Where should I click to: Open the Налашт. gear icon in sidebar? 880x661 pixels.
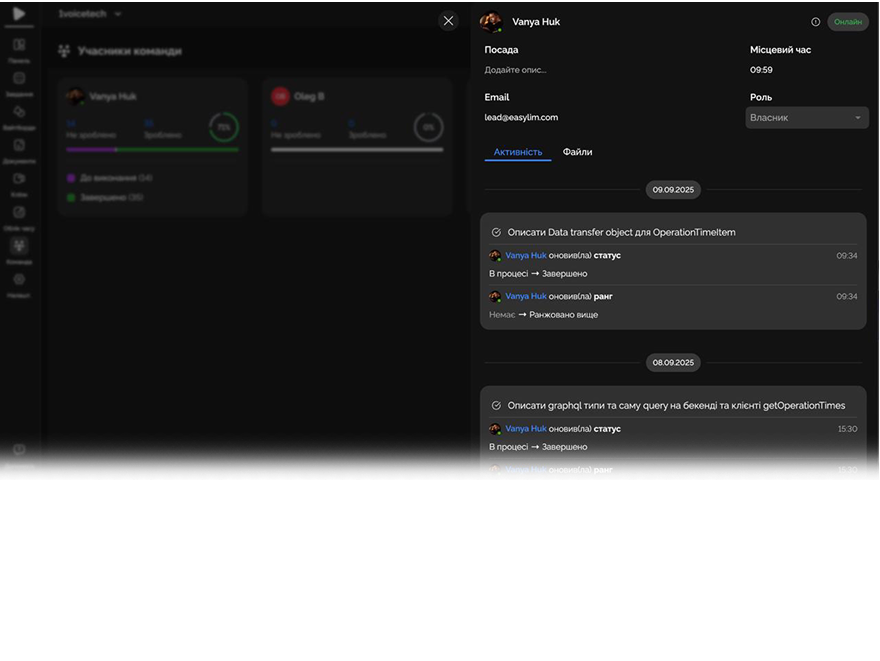pyautogui.click(x=19, y=280)
